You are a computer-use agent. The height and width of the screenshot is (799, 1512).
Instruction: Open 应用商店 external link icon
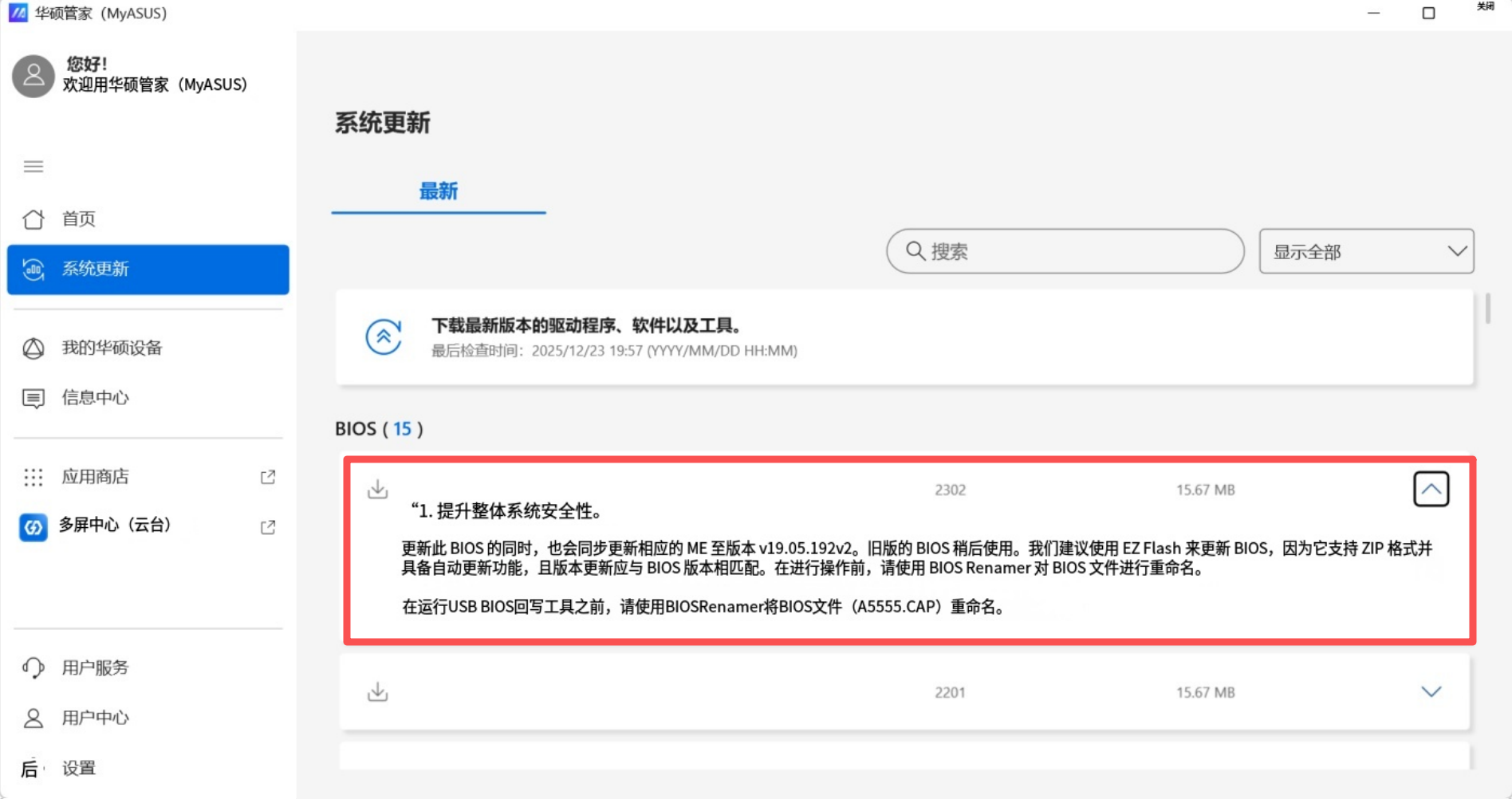pos(268,477)
